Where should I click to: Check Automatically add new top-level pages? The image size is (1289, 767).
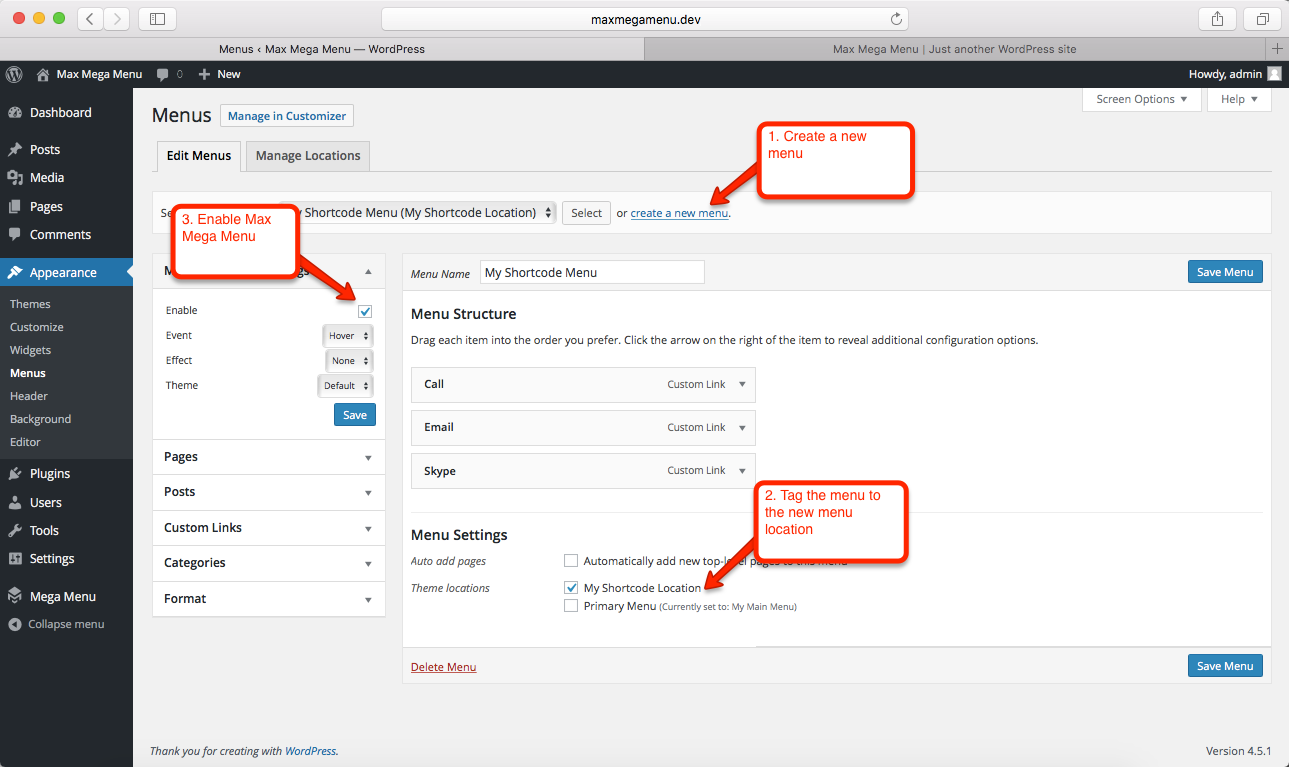pos(571,561)
